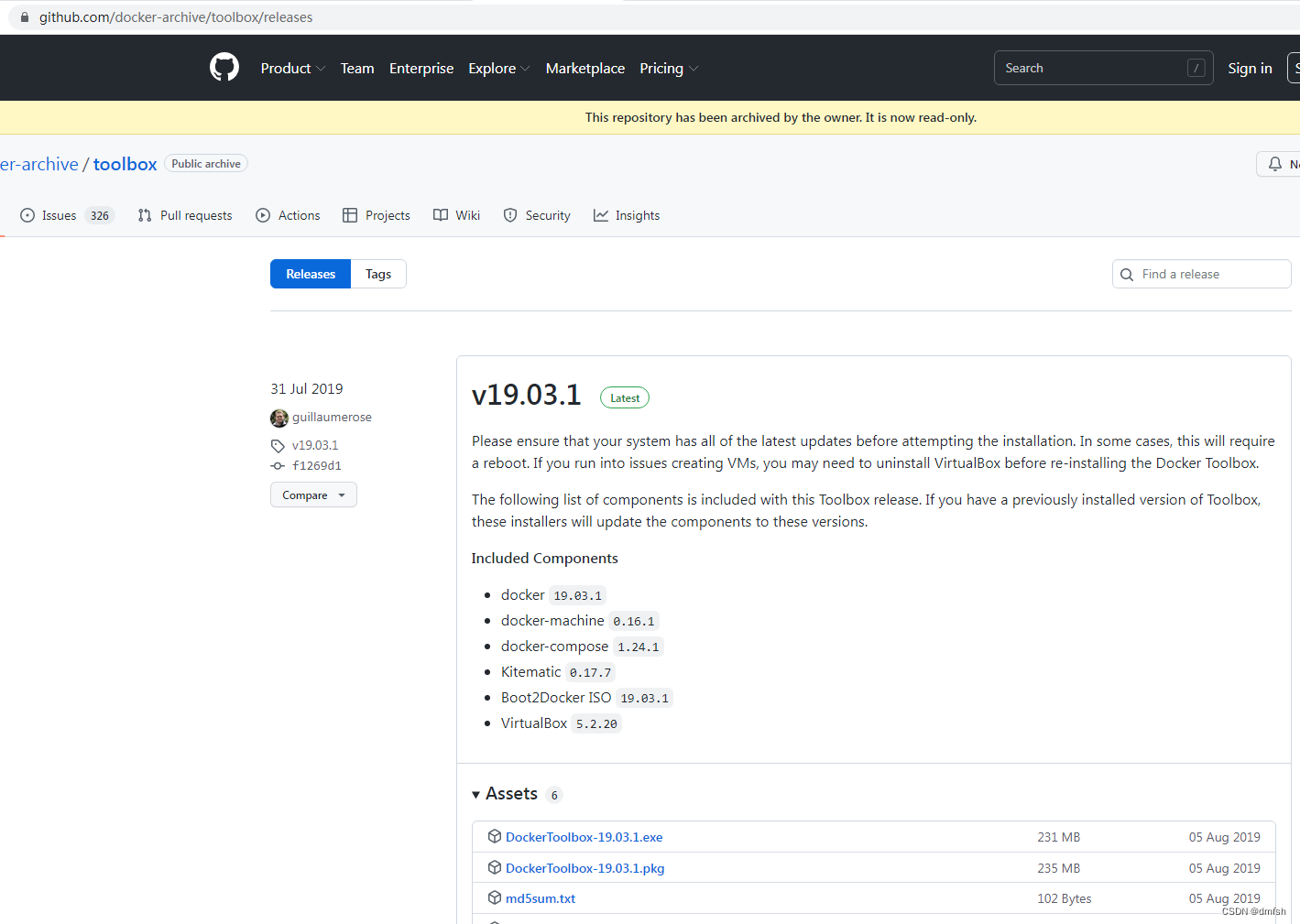Click package icon beside DockerToolbox-19.03.1.exe
This screenshot has width=1300, height=924.
tap(495, 836)
